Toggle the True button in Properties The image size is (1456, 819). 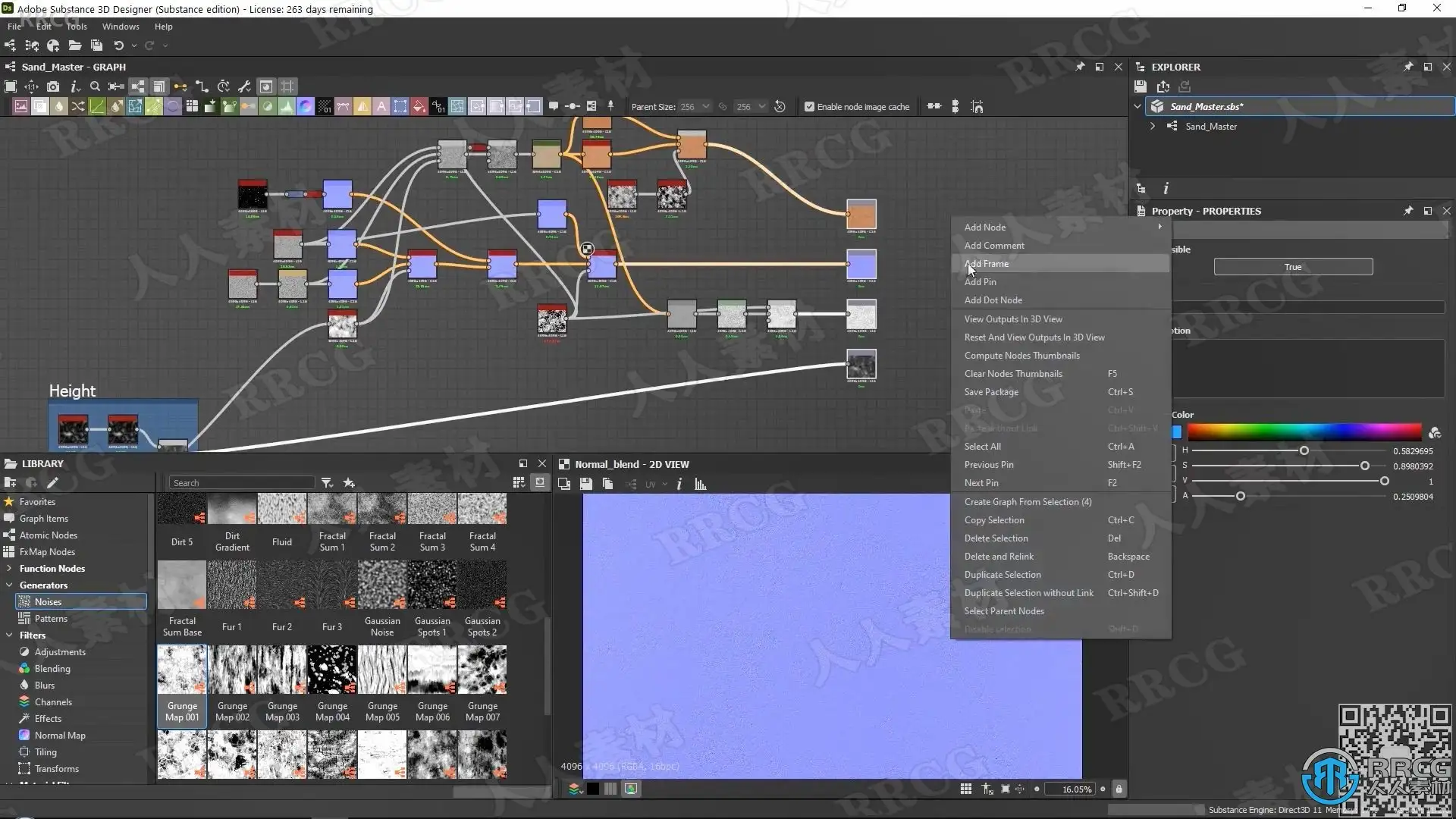[x=1293, y=267]
